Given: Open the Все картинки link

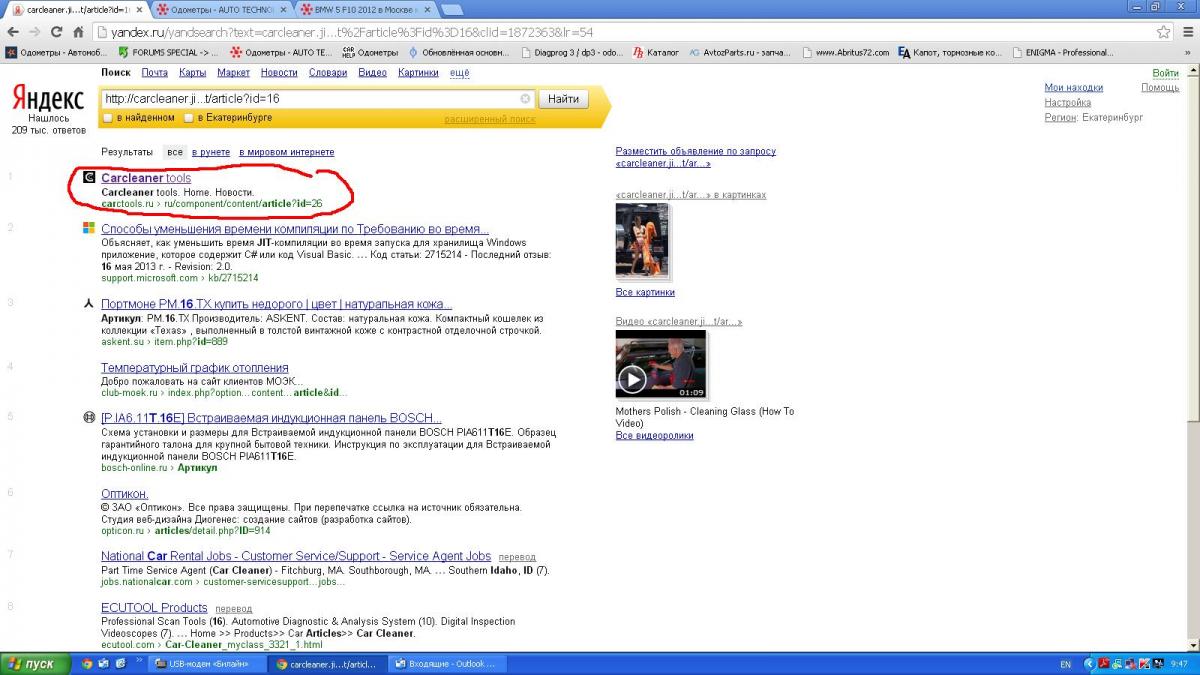Looking at the screenshot, I should coord(645,292).
